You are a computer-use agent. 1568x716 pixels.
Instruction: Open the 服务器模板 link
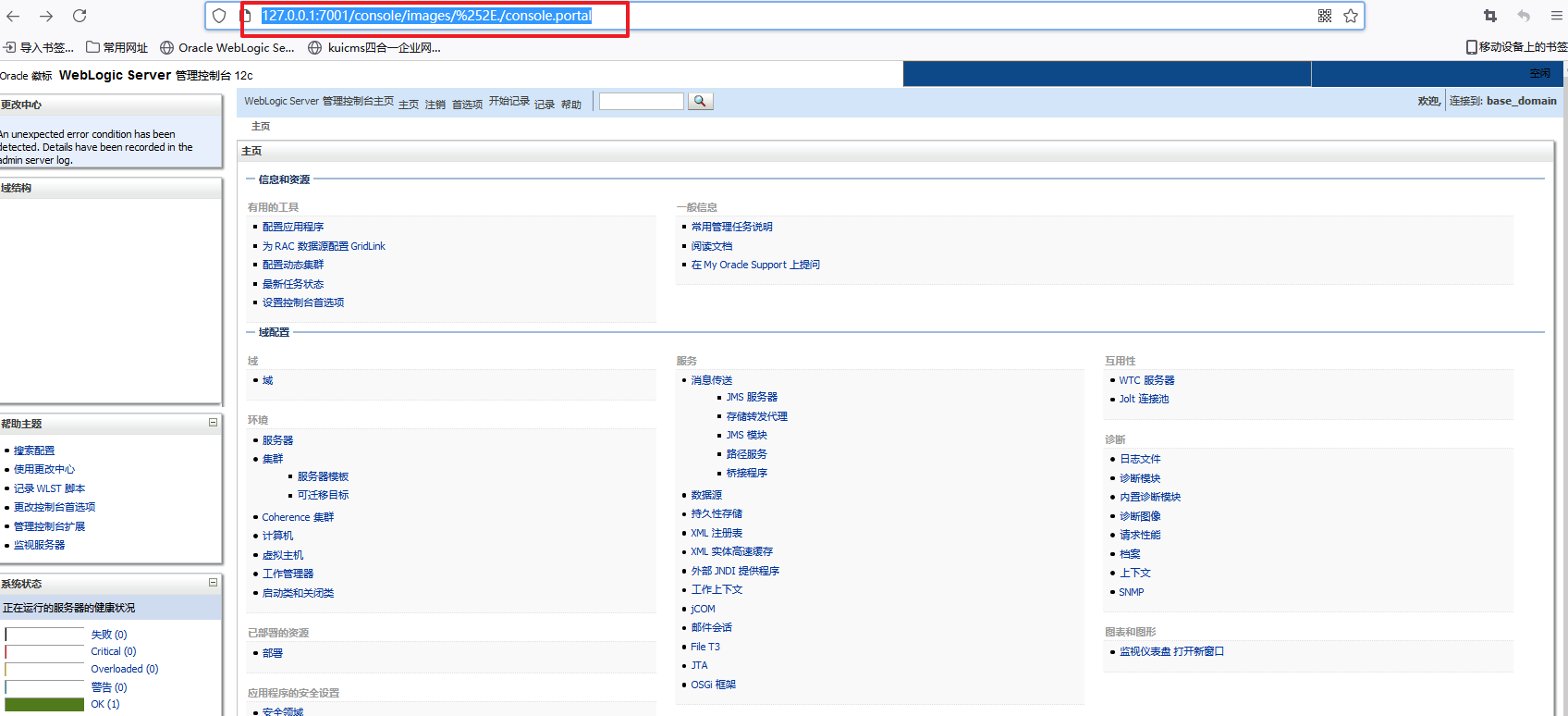click(323, 476)
